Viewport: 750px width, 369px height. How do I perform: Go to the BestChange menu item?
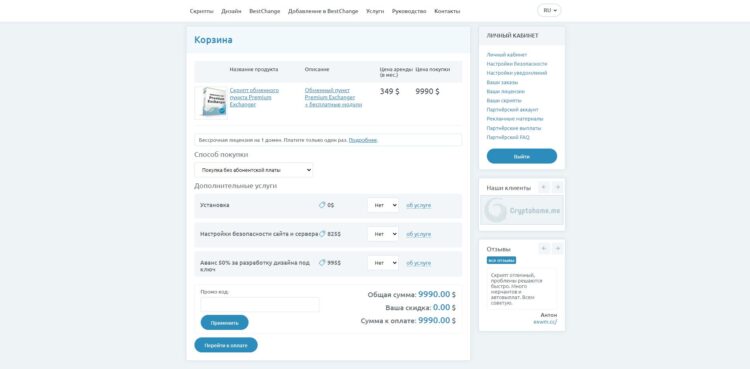[265, 11]
